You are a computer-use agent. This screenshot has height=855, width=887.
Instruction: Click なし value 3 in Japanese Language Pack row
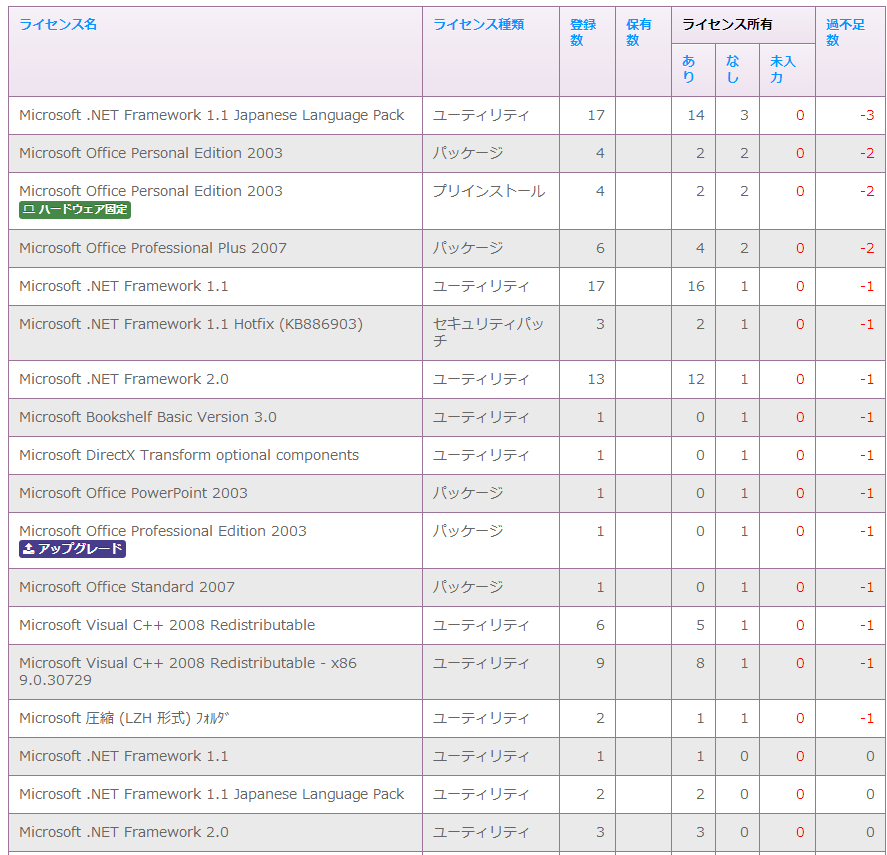pos(744,115)
